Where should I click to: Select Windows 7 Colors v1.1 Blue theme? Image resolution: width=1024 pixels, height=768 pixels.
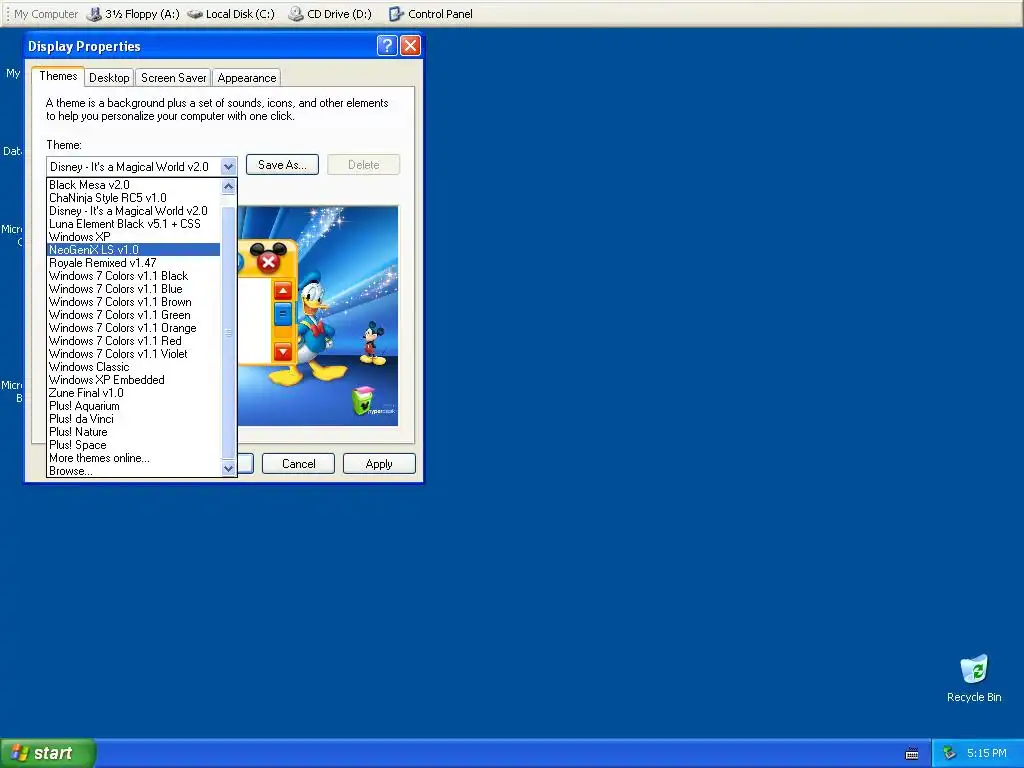[134, 289]
